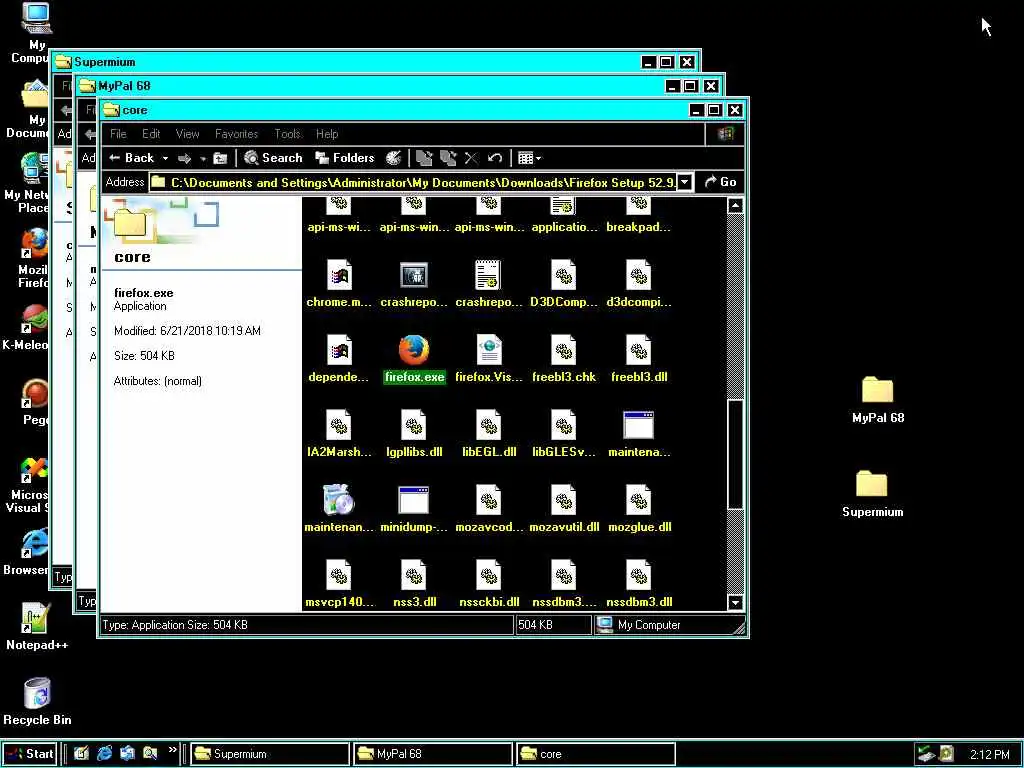Expand the quick launch overflow chevron
This screenshot has width=1024, height=768.
(x=172, y=750)
